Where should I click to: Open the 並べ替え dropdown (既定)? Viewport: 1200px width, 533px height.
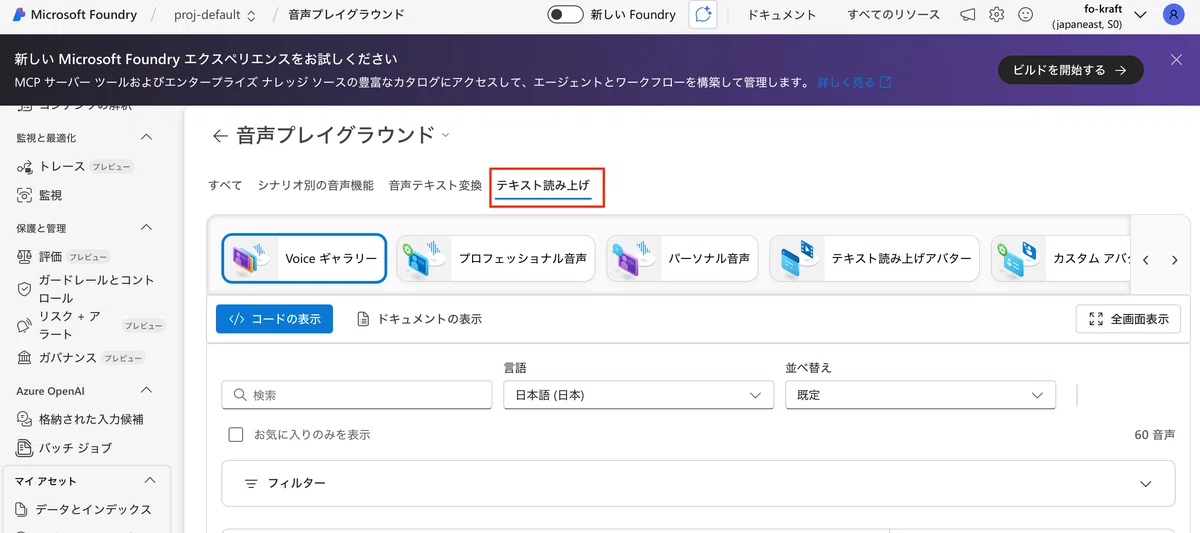(921, 395)
